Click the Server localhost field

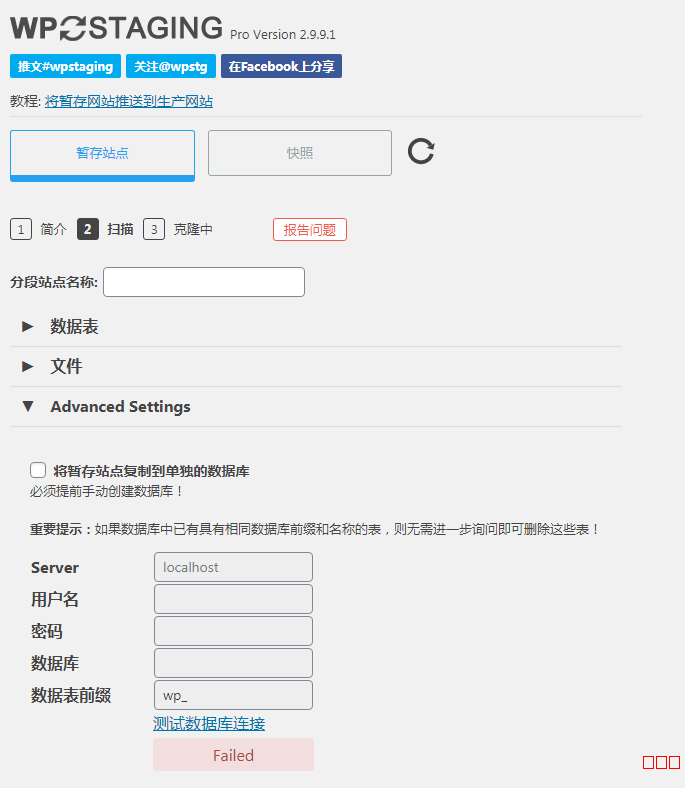(x=233, y=567)
